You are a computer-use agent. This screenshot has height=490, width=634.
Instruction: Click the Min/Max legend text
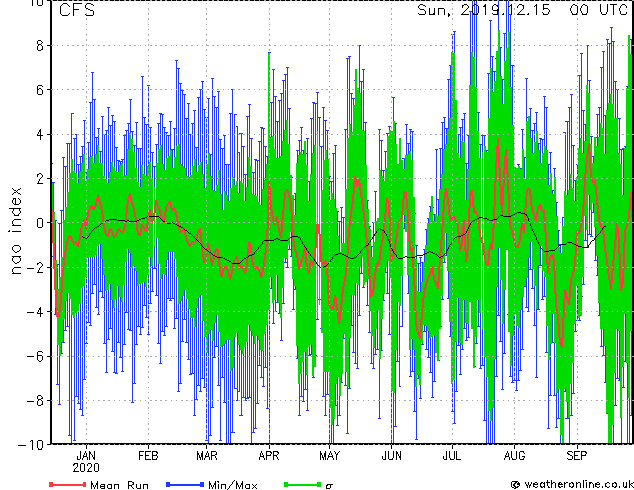[232, 485]
